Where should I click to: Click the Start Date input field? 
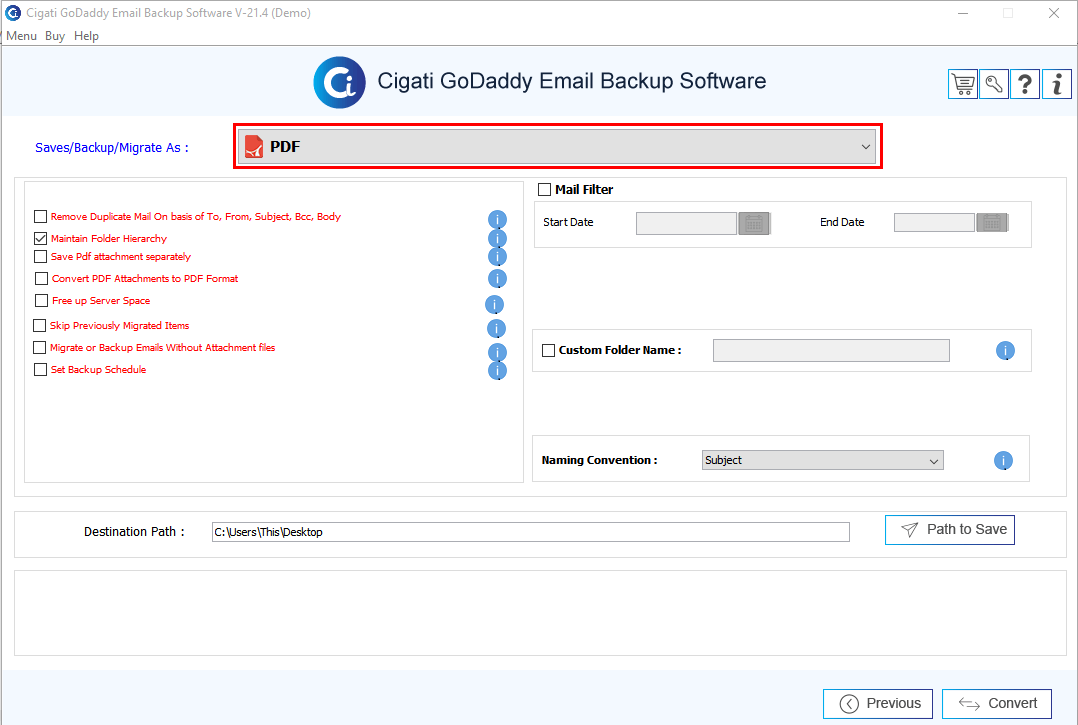pos(686,223)
